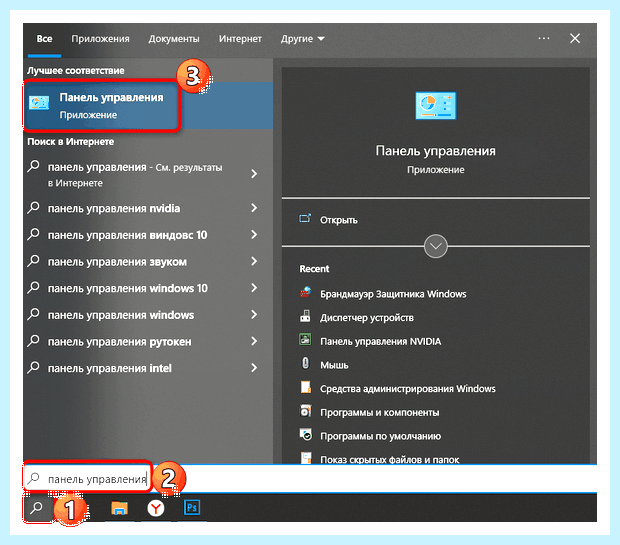Expand arrow next to панель управления windows

point(254,314)
